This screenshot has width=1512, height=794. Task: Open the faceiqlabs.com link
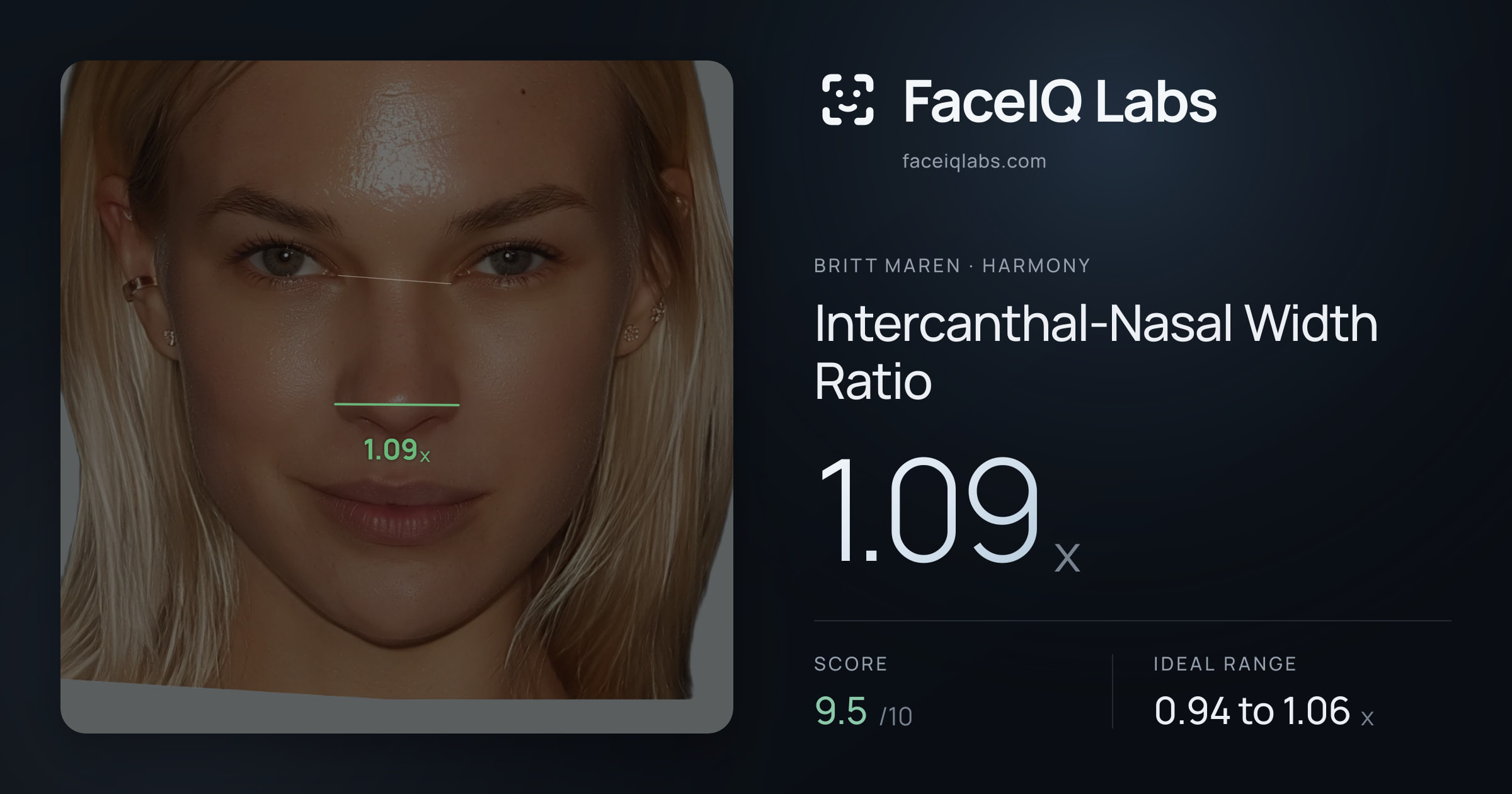pyautogui.click(x=974, y=161)
